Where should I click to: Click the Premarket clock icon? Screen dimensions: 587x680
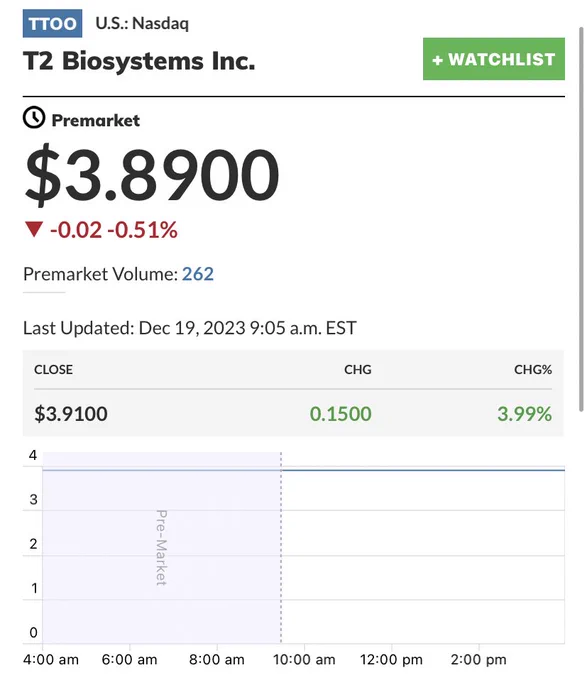tap(34, 118)
